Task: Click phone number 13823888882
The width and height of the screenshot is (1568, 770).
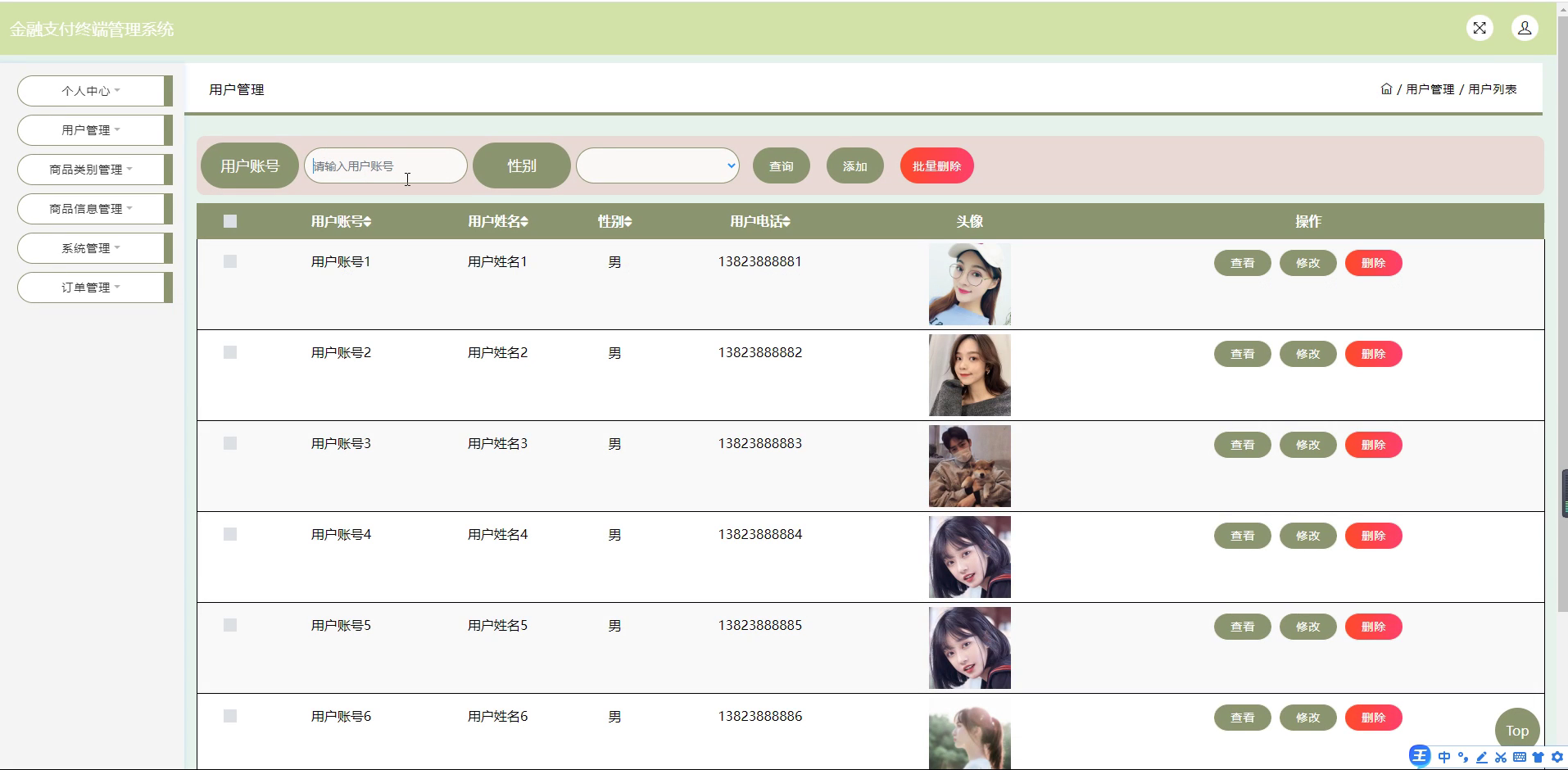Action: (760, 352)
